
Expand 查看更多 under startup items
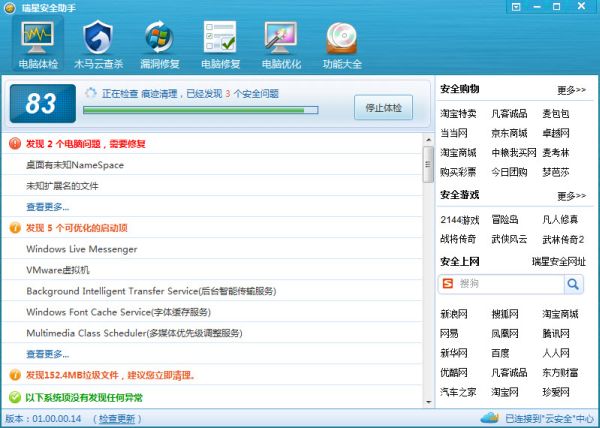tap(47, 353)
